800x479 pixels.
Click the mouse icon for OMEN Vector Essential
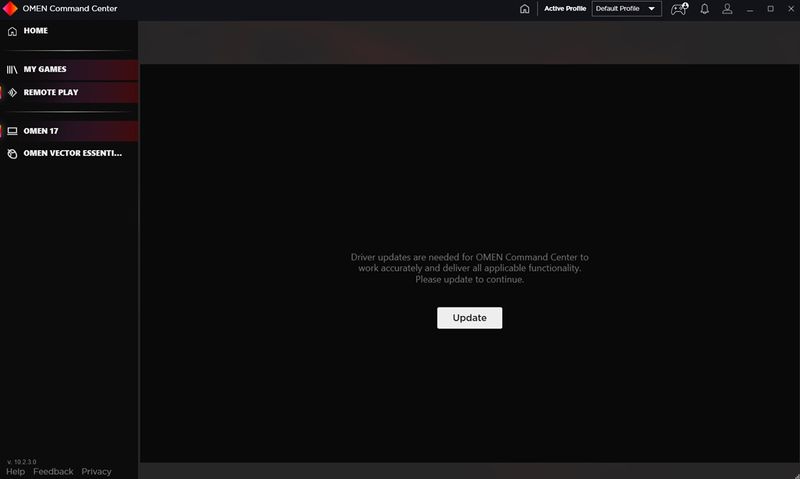(12, 154)
